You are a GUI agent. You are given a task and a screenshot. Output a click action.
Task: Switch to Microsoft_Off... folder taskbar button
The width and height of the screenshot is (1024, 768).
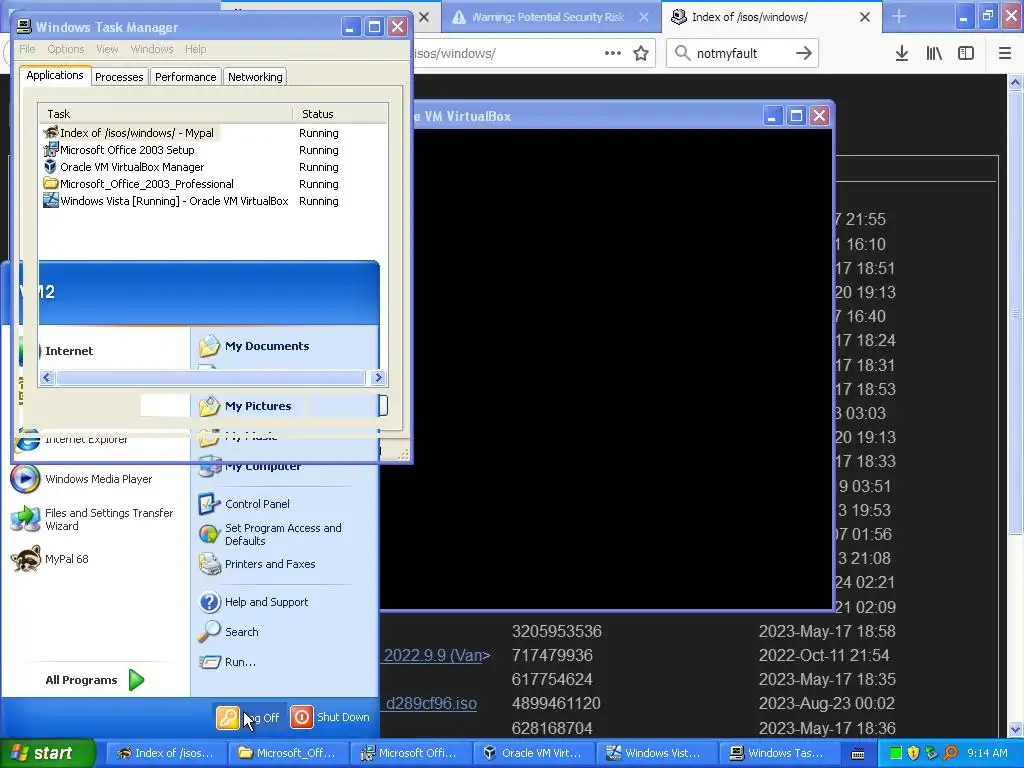pyautogui.click(x=287, y=753)
